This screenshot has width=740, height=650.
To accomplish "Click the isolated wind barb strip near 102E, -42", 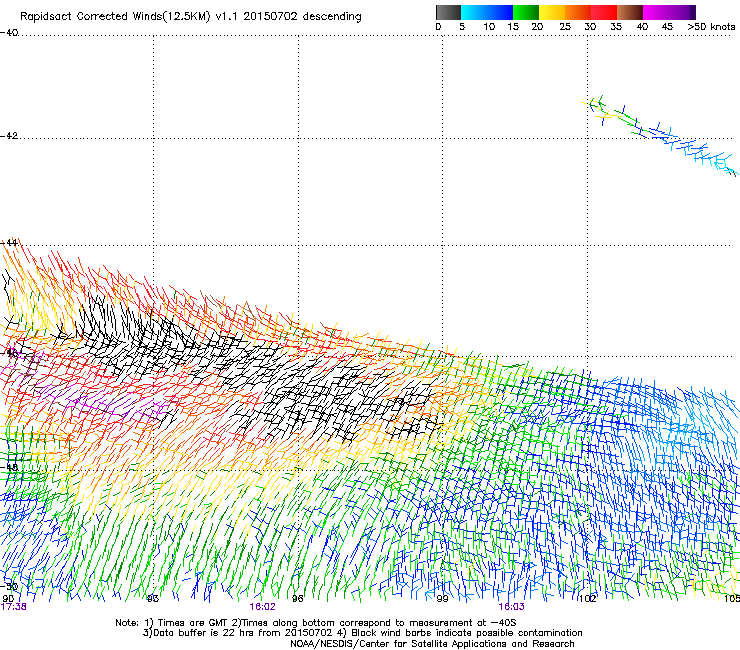I will (x=659, y=135).
